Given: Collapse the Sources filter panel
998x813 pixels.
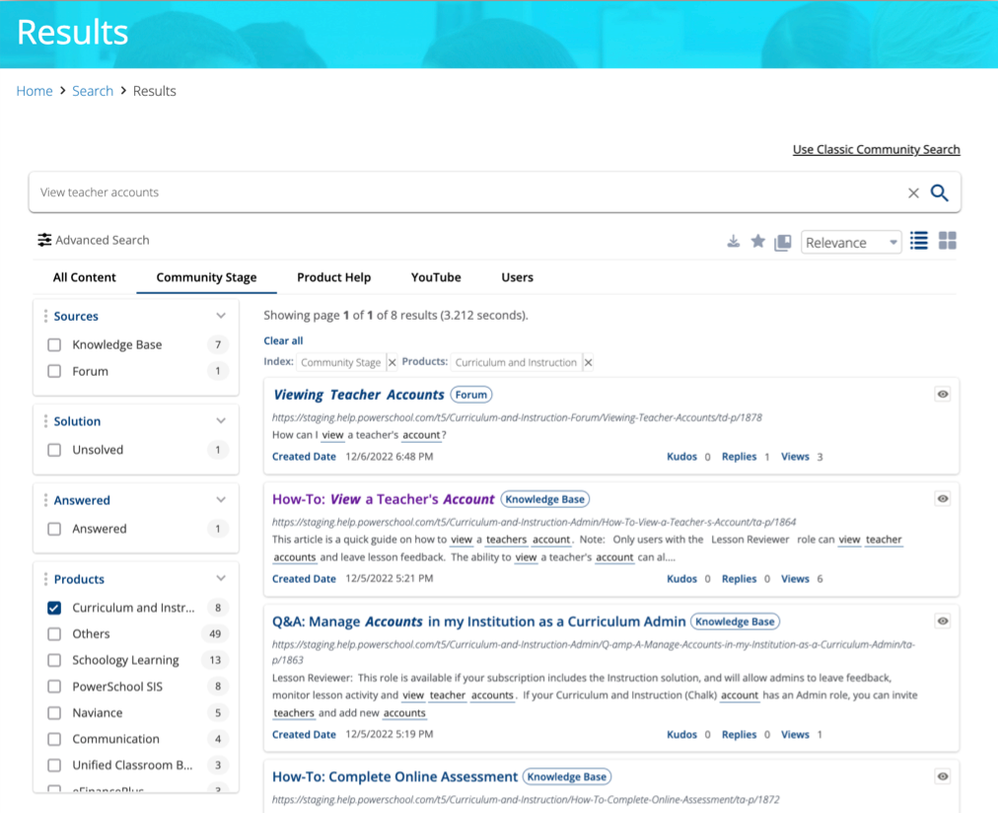Looking at the screenshot, I should coord(221,316).
